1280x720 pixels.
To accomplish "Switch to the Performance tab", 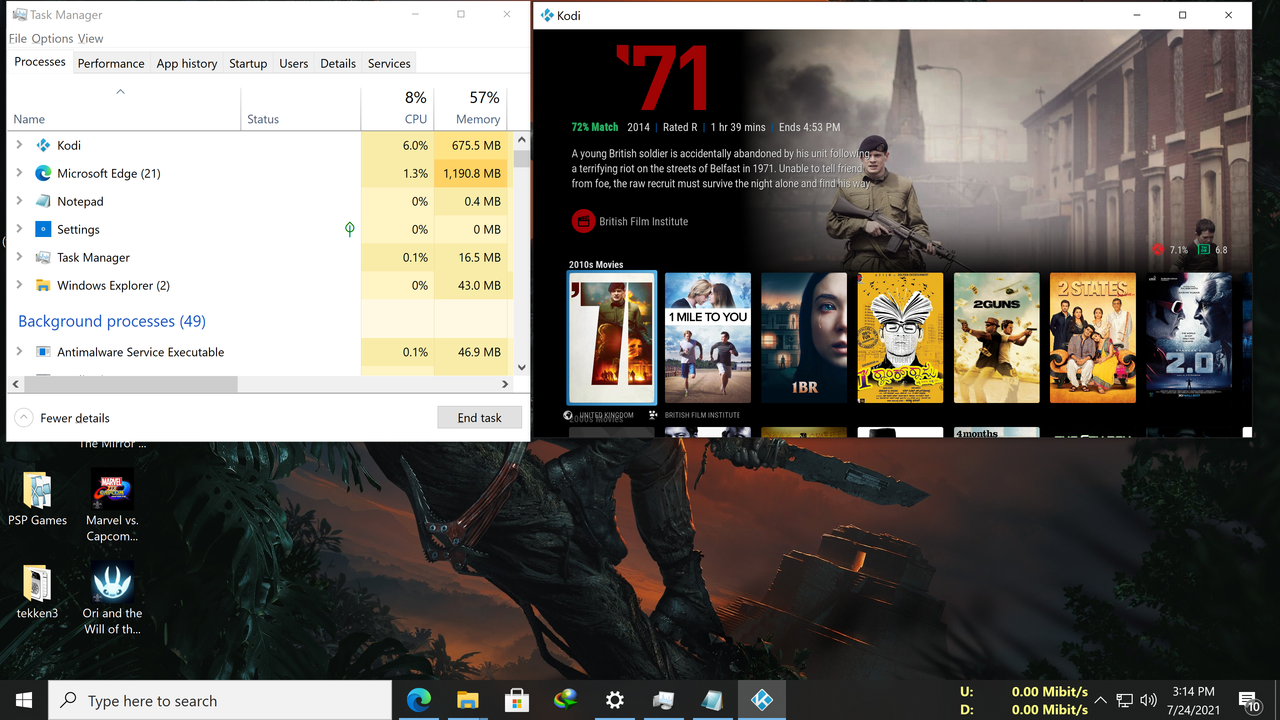I will tap(111, 63).
